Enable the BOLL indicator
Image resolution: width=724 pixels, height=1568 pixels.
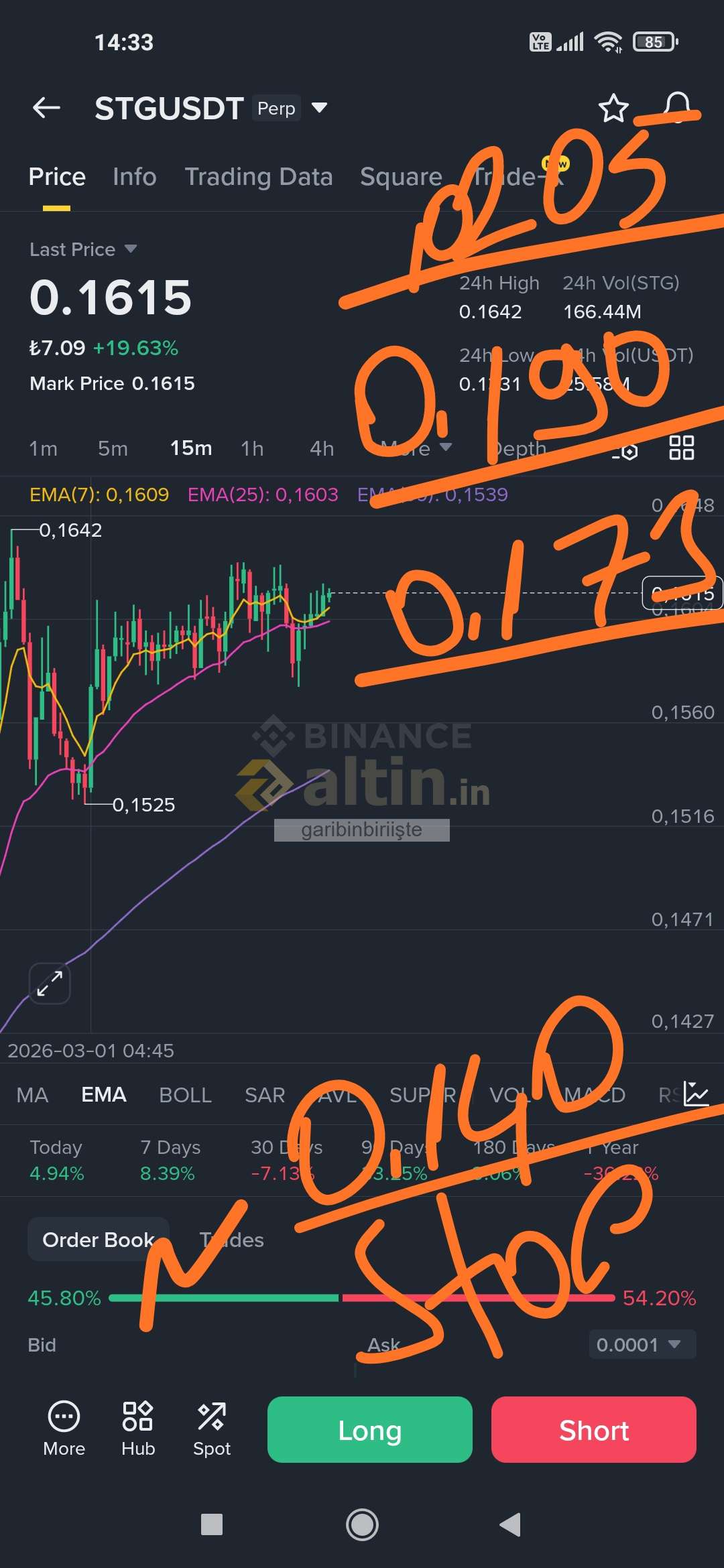[x=185, y=1095]
